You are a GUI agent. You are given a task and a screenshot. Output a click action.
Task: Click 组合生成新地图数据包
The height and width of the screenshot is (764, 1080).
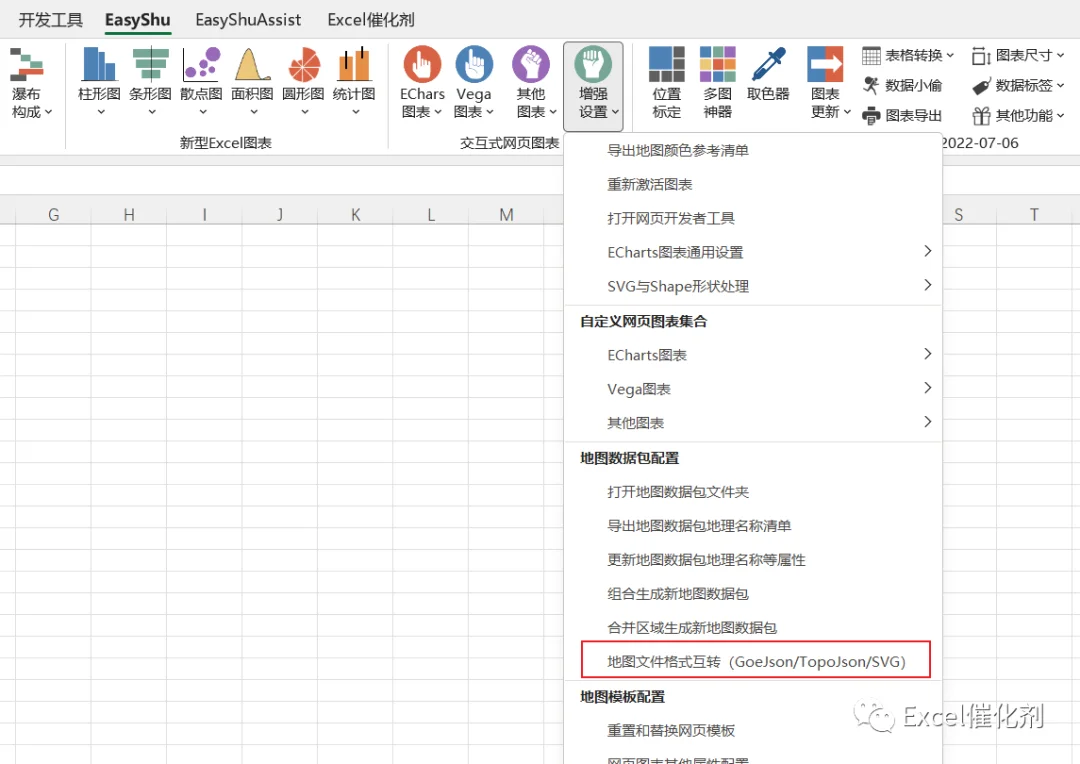[x=753, y=593]
